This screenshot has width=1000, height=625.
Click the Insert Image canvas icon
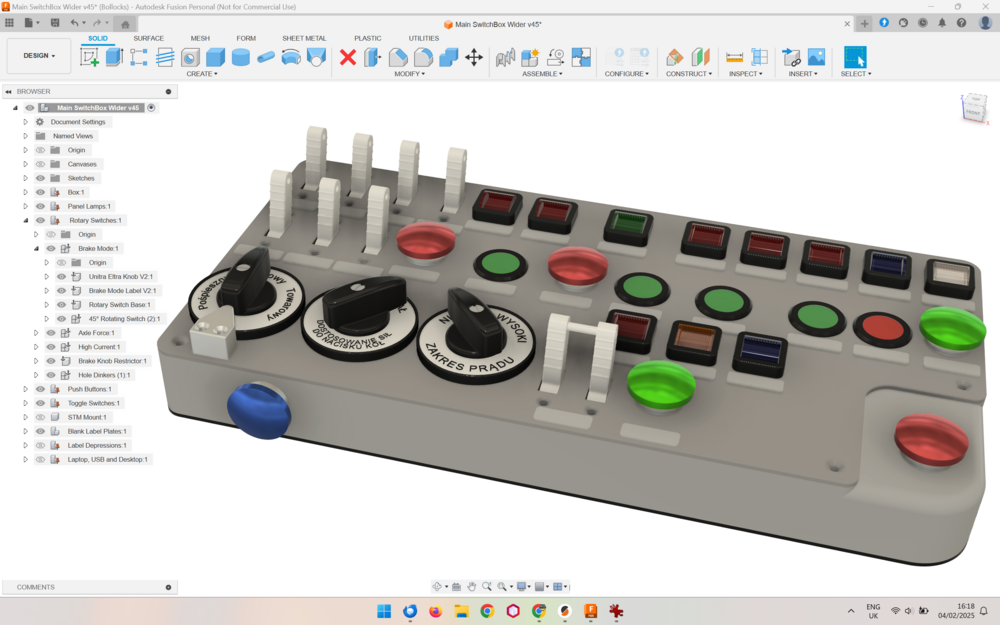point(816,57)
